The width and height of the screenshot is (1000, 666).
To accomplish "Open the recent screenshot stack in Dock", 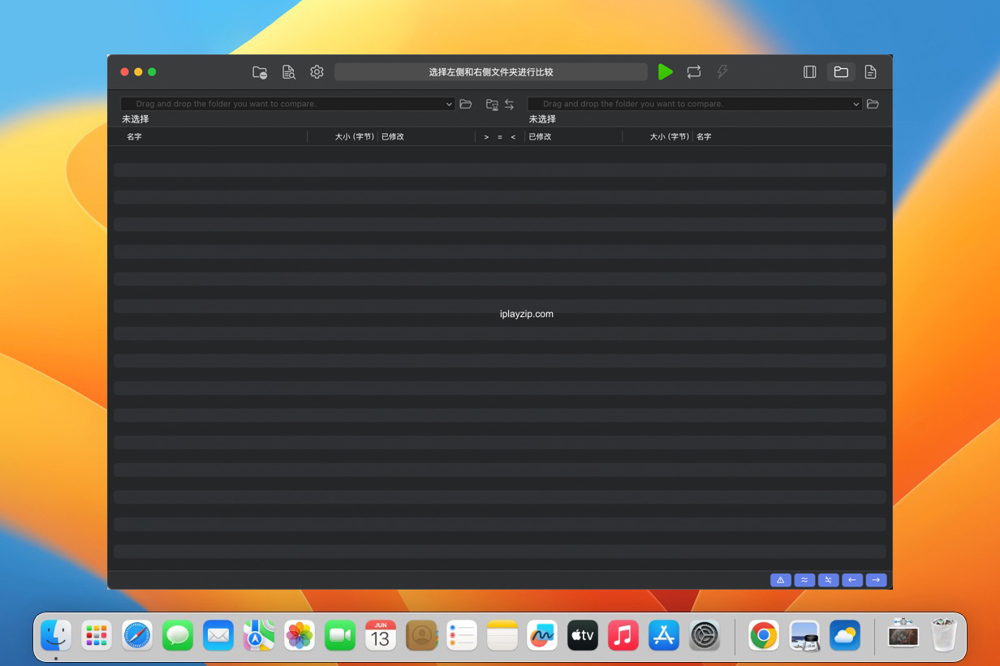I will 903,634.
